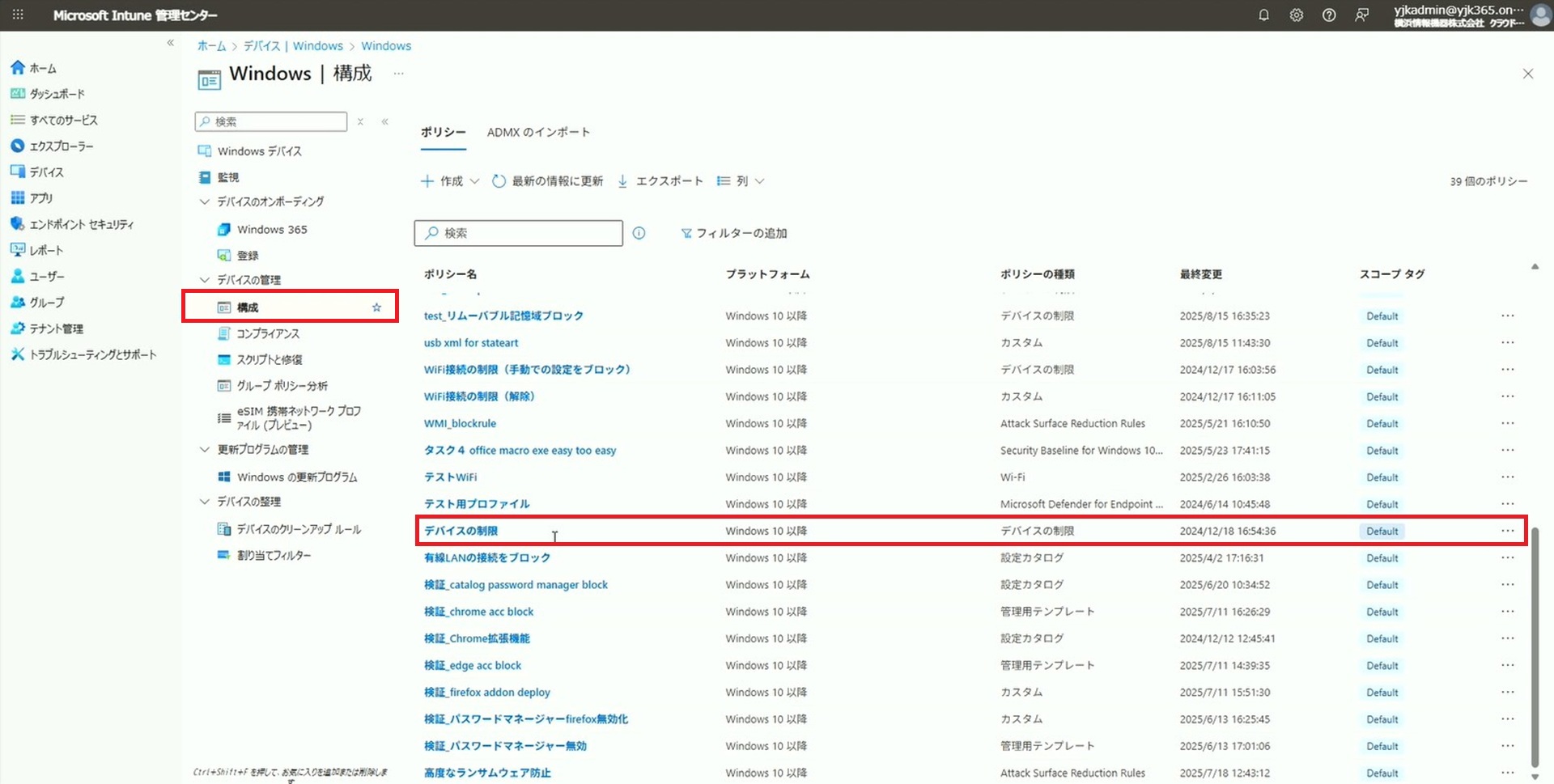The image size is (1554, 784).
Task: Click 最新の情報に更新 refresh button
Action: pyautogui.click(x=548, y=181)
